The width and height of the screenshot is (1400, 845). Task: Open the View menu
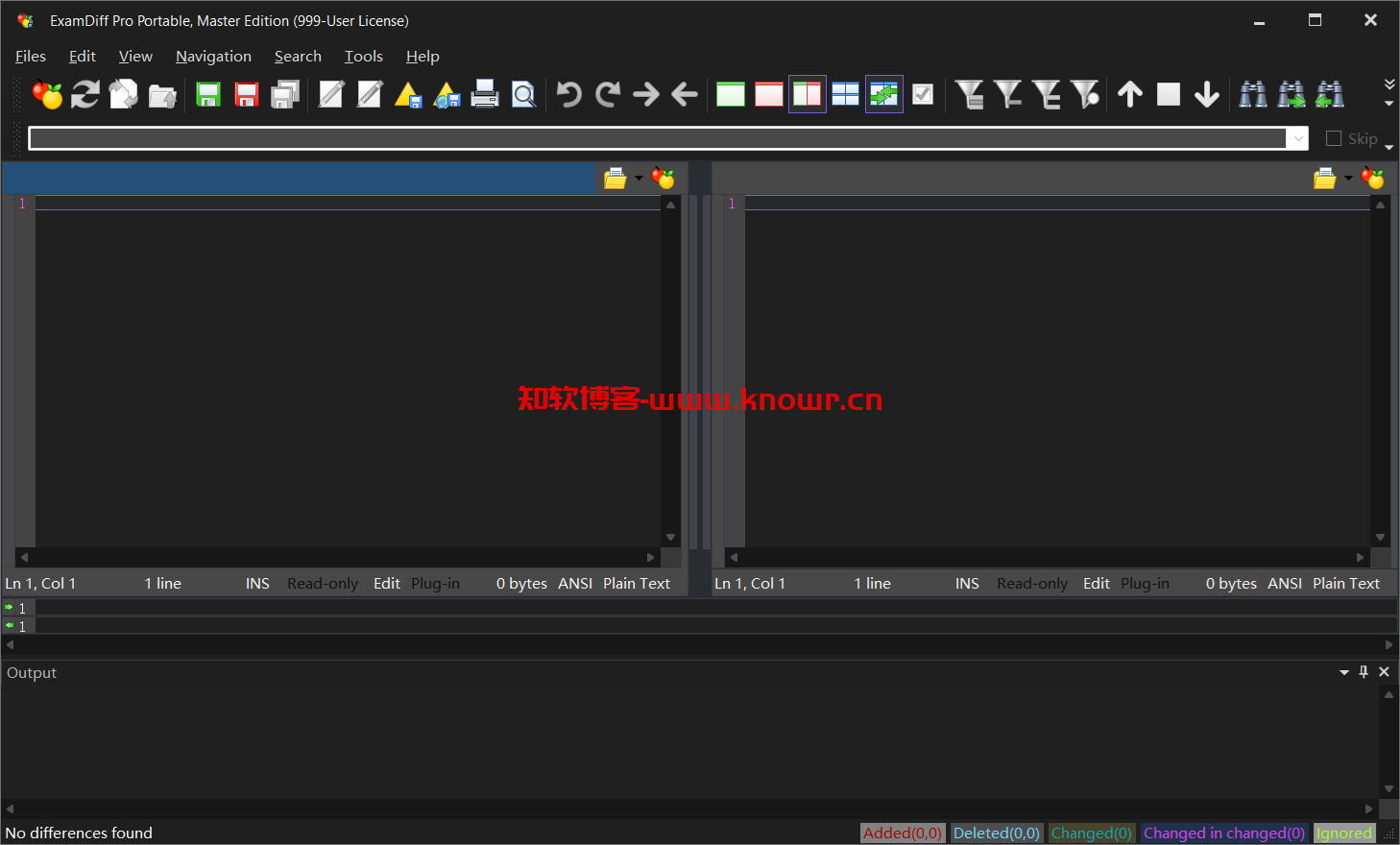[135, 57]
